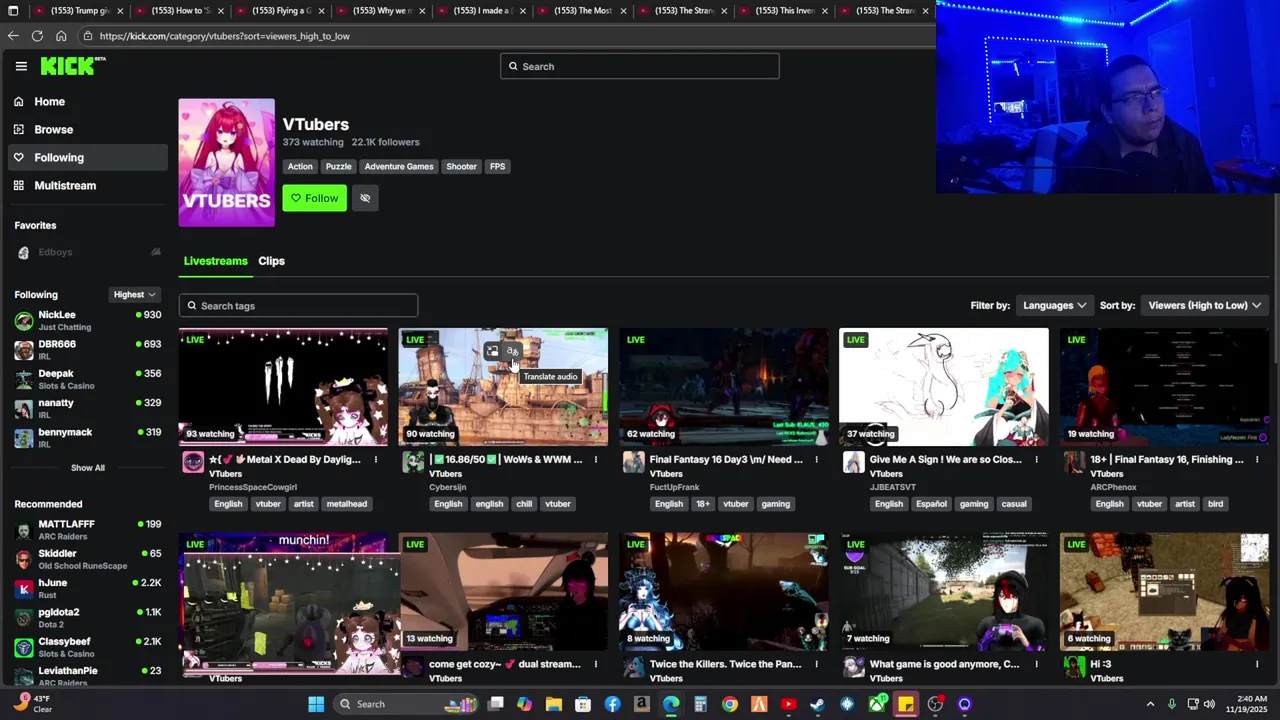Screen dimensions: 1280x720
Task: Click the PrincessSpaceCowgirl streamer avatar
Action: pos(193,461)
